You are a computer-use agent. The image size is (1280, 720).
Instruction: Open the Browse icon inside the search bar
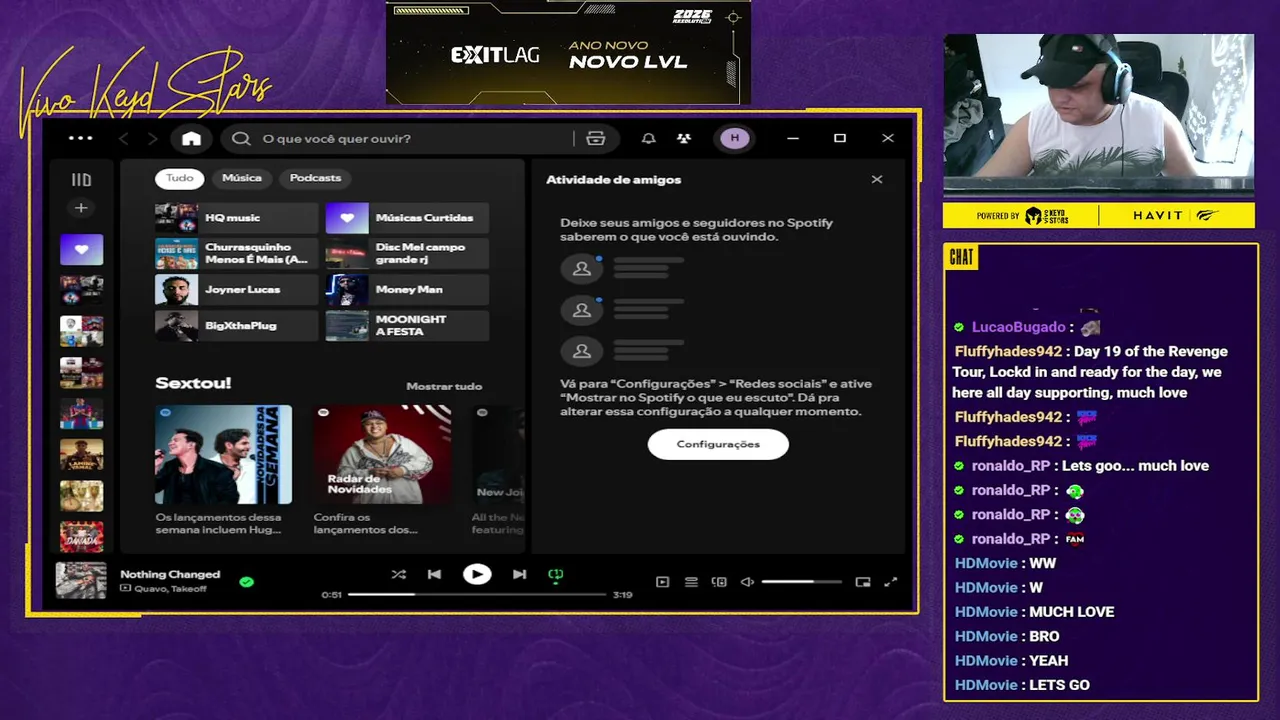(596, 138)
